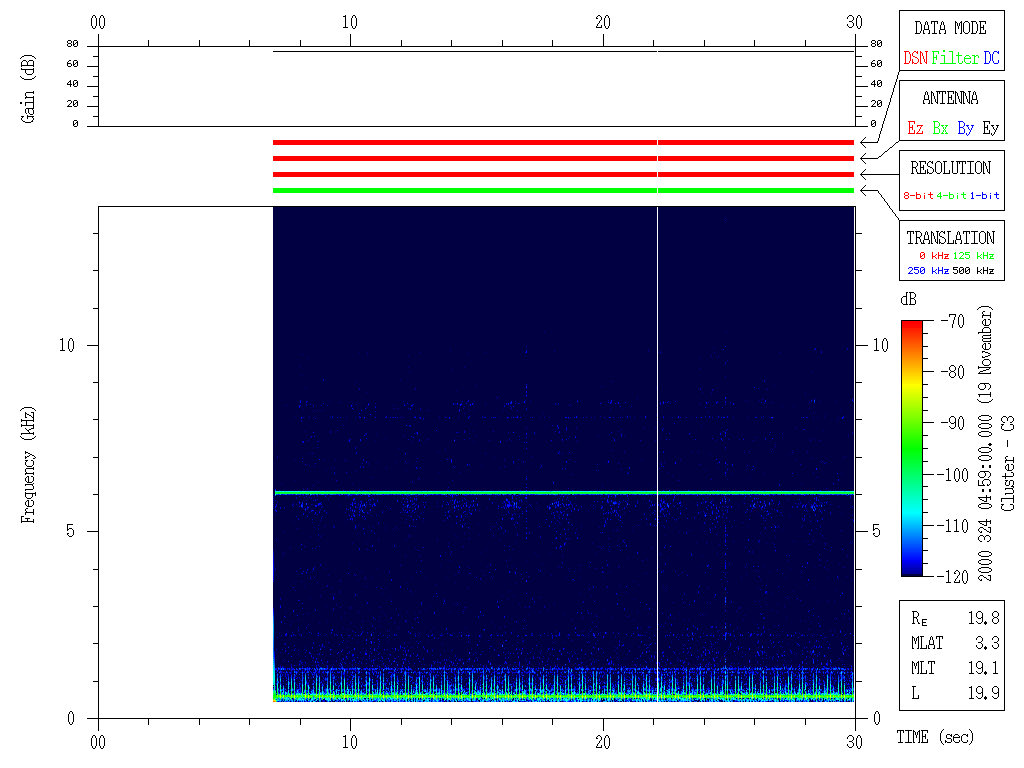The height and width of the screenshot is (768, 1024).
Task: Choose the blue By antenna label
Action: click(x=965, y=128)
